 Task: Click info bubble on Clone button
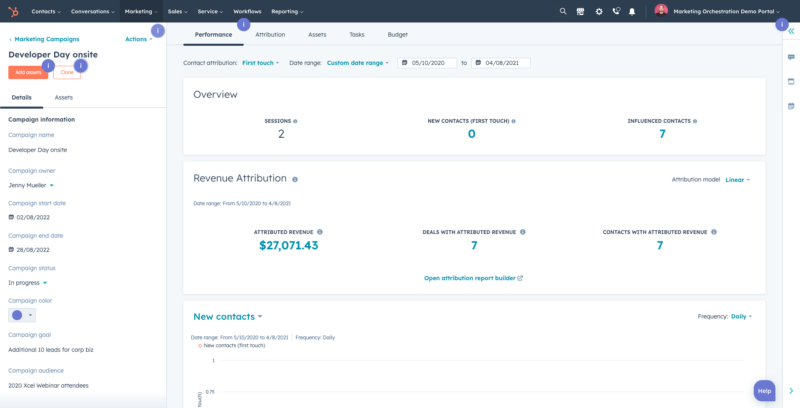[81, 65]
